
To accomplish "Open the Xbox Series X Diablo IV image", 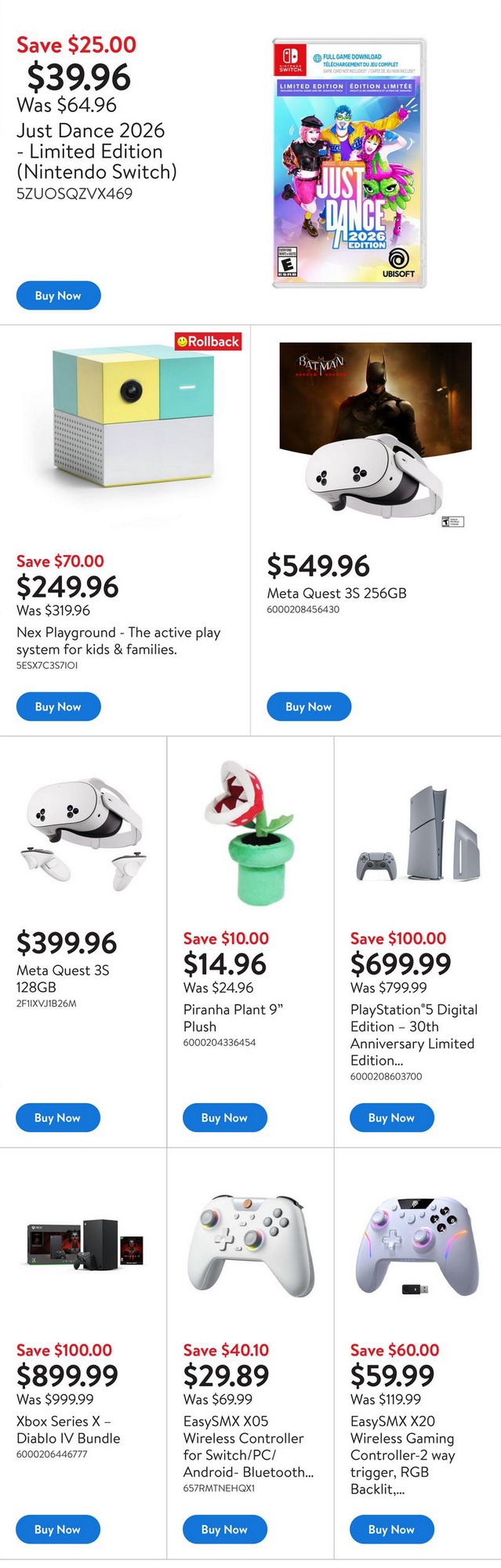I will [84, 1244].
